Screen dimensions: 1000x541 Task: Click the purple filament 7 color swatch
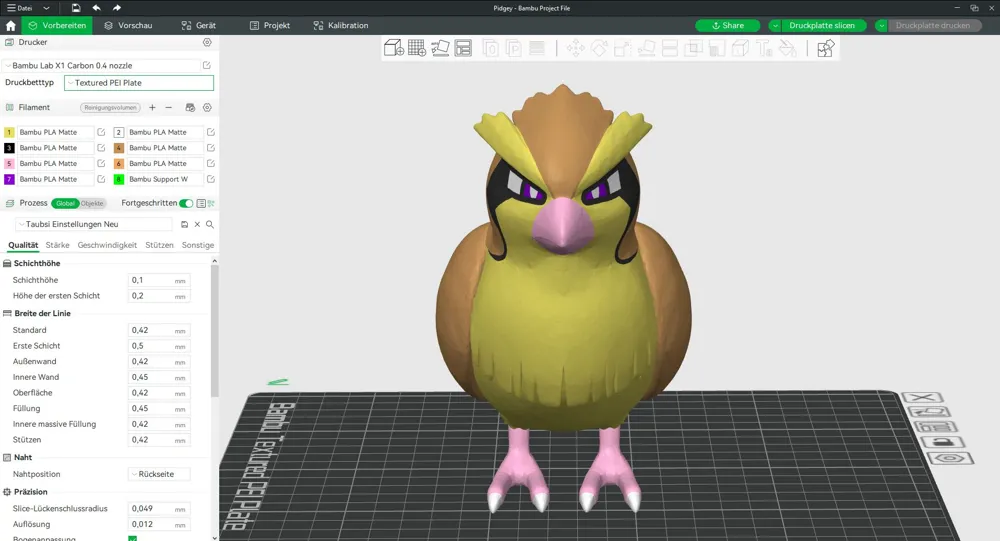(x=9, y=179)
